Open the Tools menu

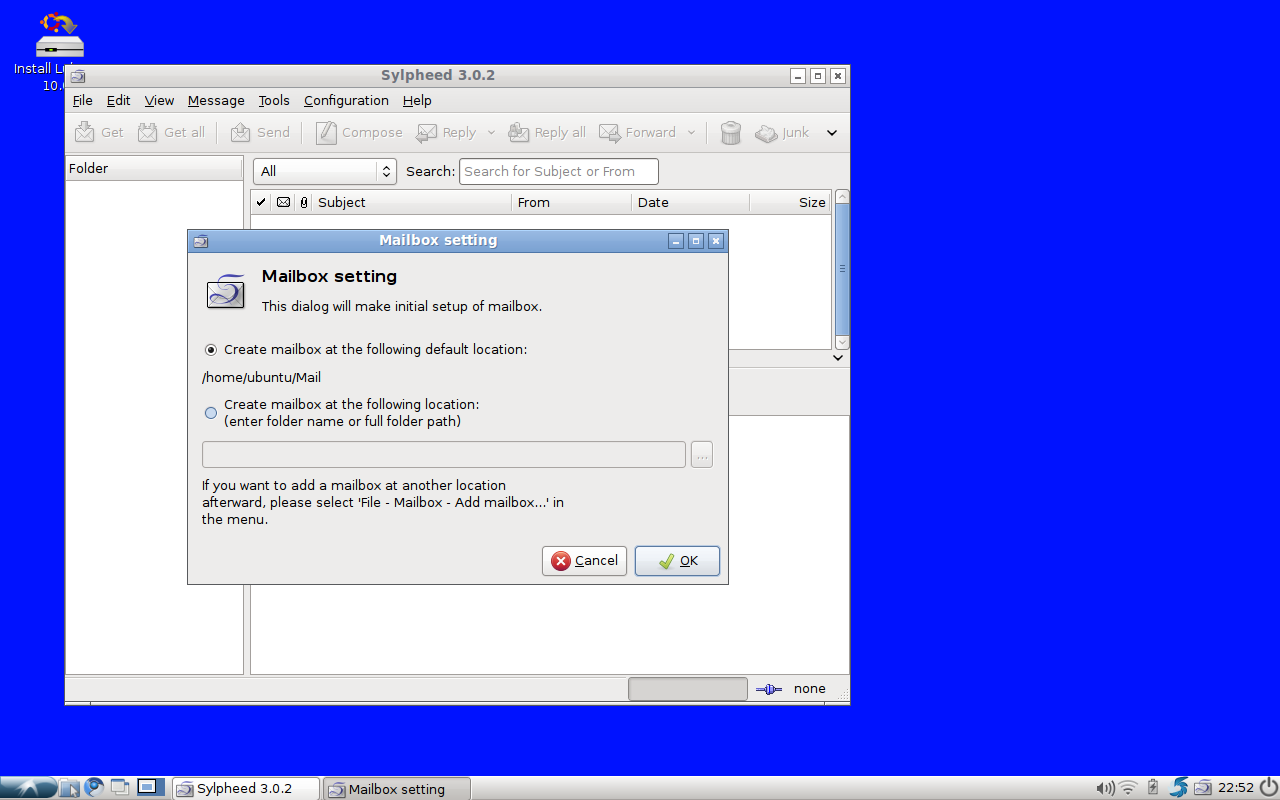[274, 100]
